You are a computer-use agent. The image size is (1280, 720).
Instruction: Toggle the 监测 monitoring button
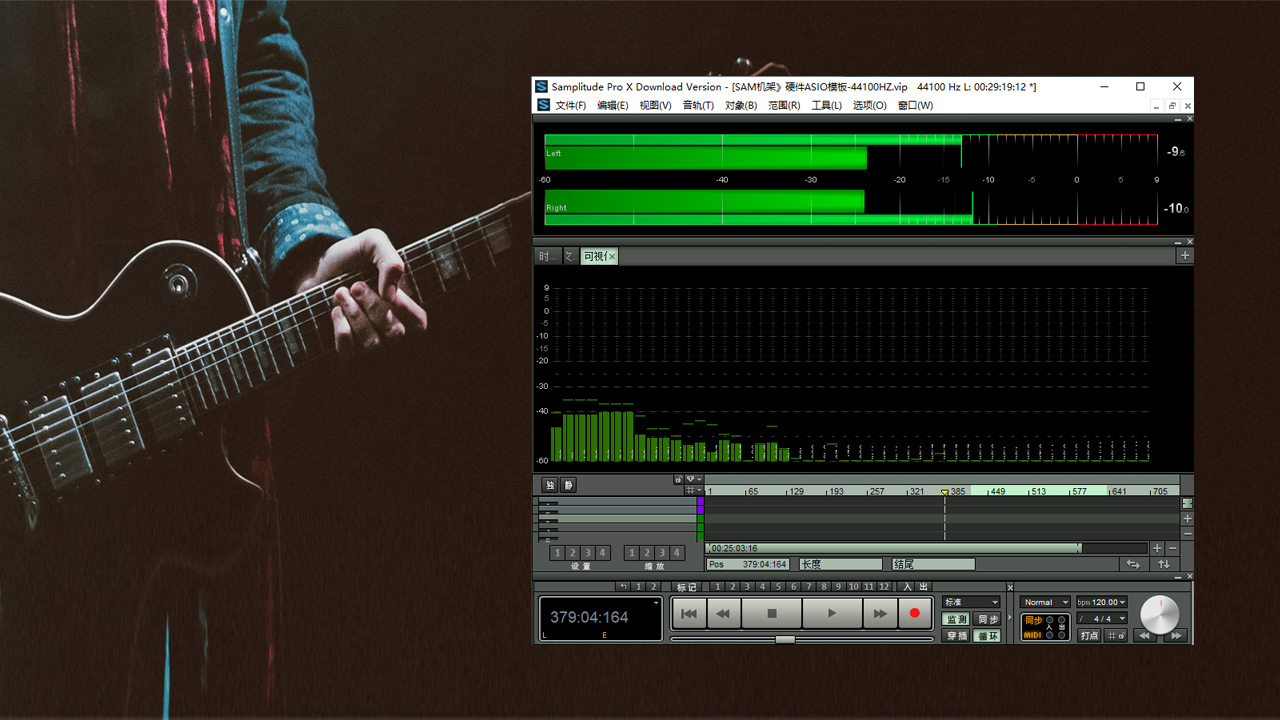956,620
